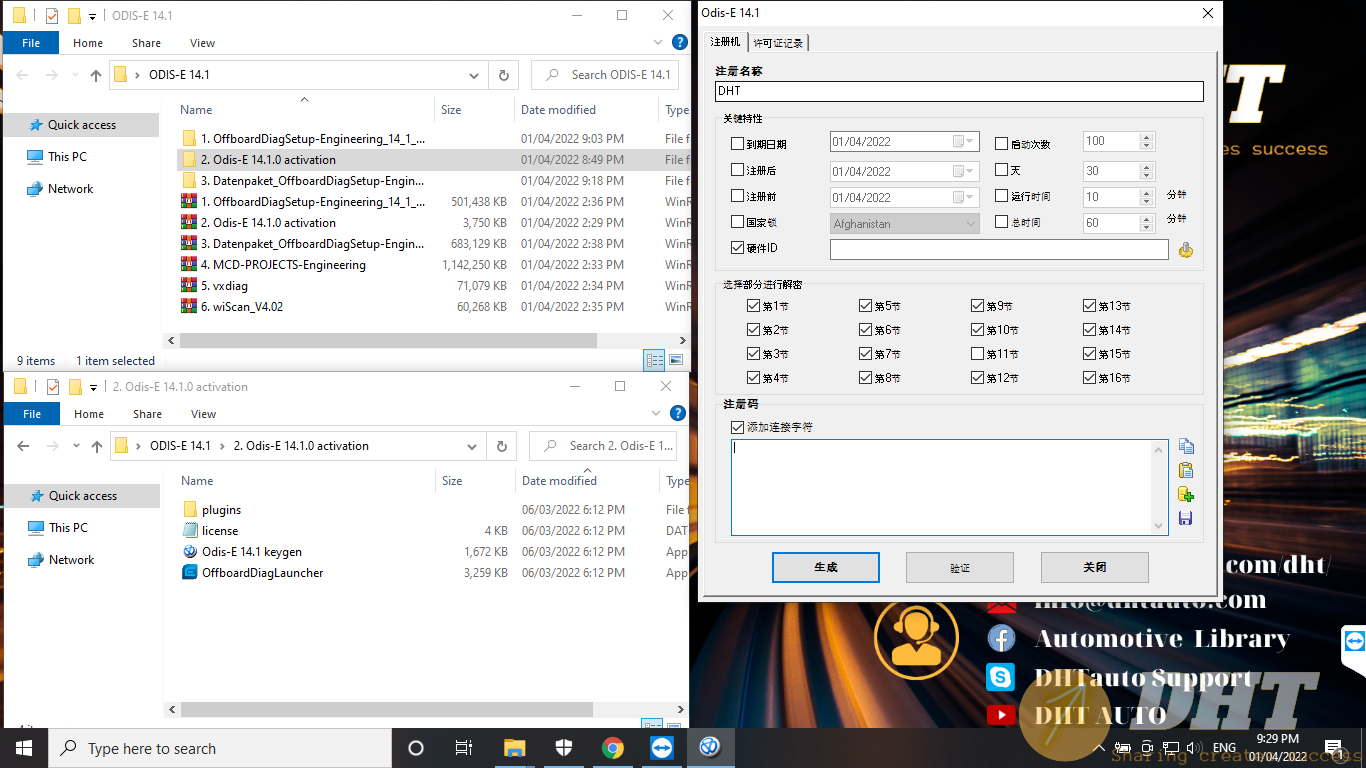
Task: Uncheck the 添加连接字符 checkbox
Action: pyautogui.click(x=738, y=427)
